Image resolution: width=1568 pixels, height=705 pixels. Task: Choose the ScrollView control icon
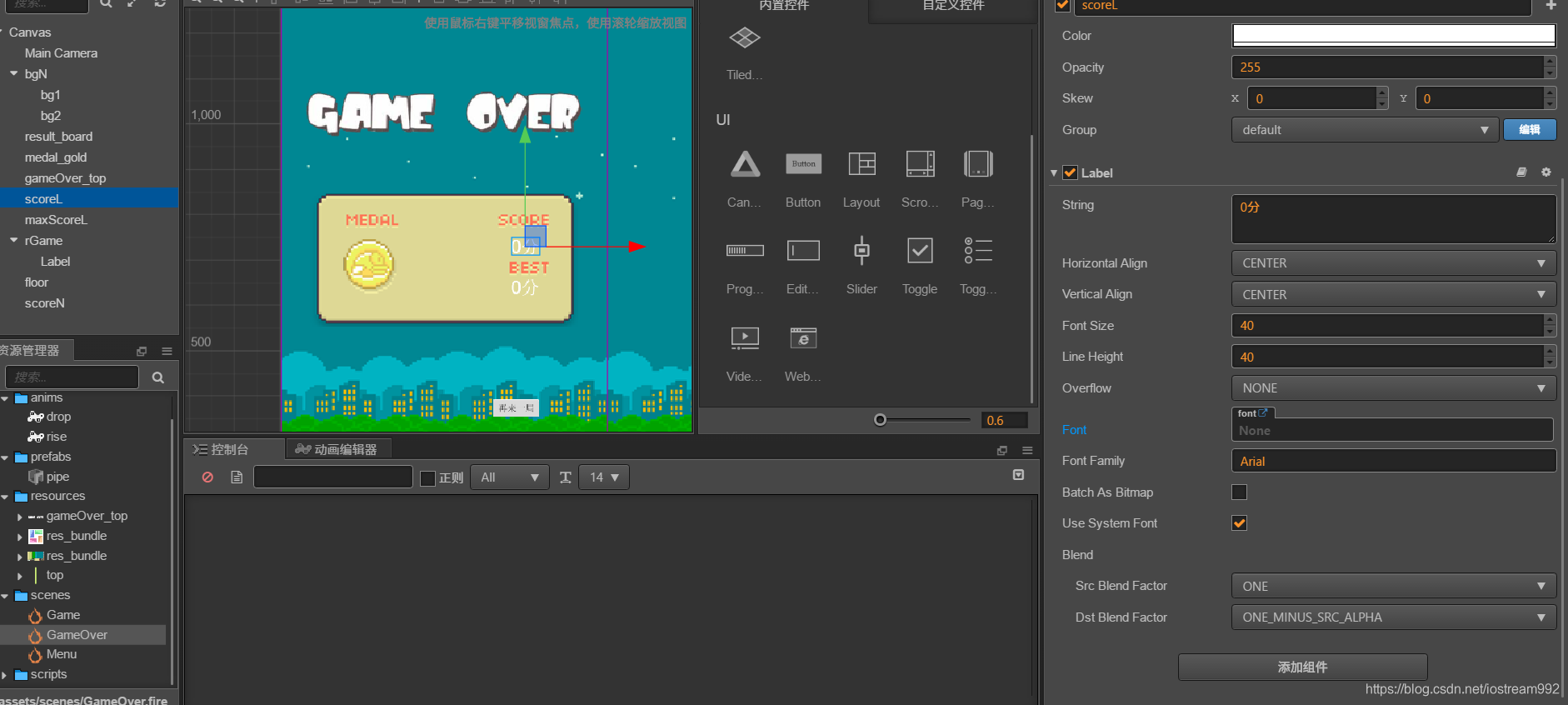click(920, 164)
